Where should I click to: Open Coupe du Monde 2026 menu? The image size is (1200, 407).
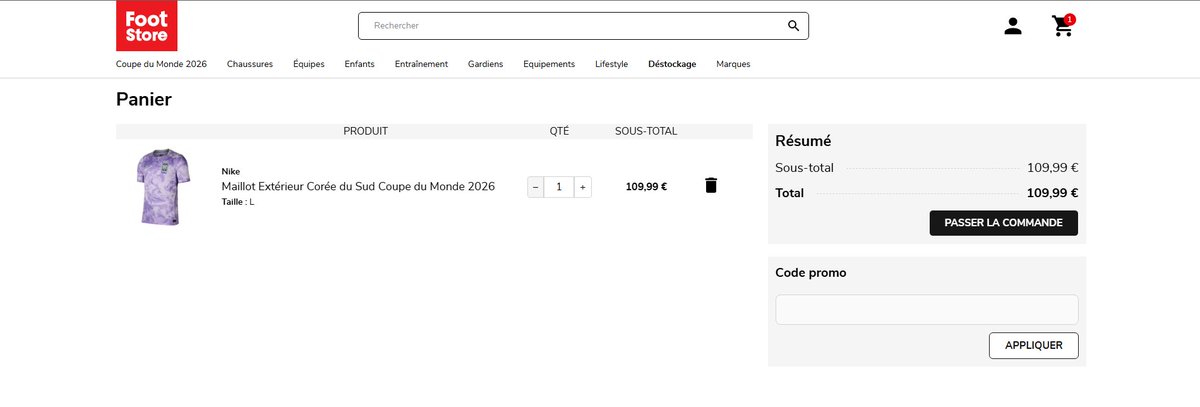(161, 64)
